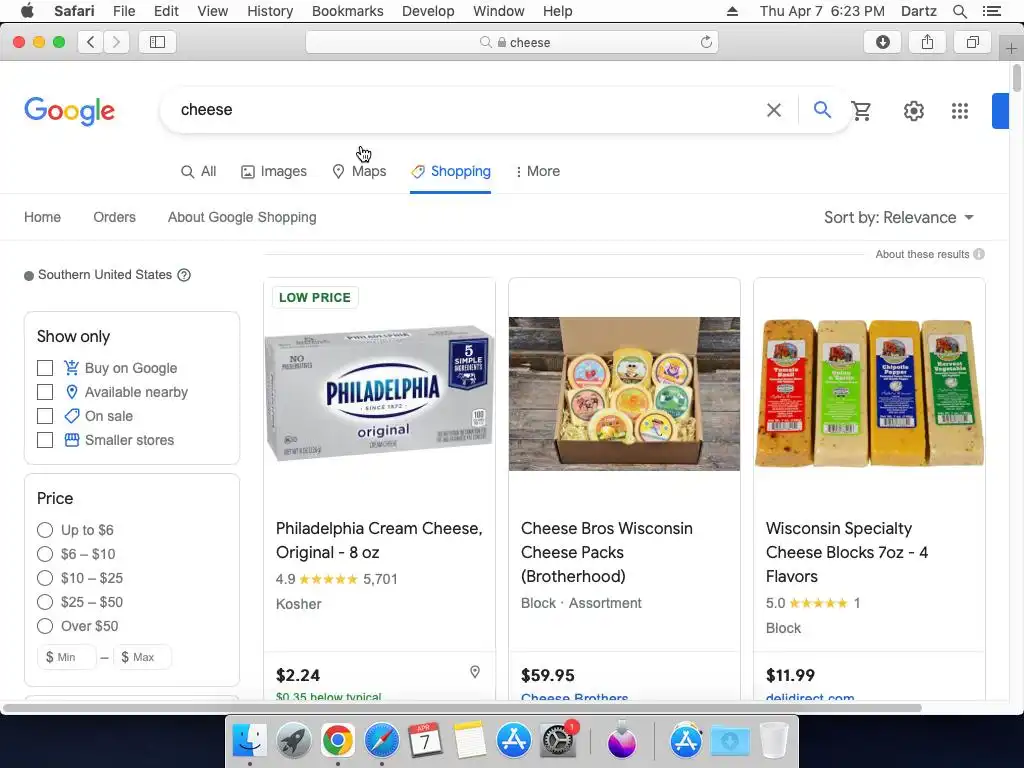Image resolution: width=1024 pixels, height=768 pixels.
Task: Open About Google Shopping link
Action: tap(242, 217)
